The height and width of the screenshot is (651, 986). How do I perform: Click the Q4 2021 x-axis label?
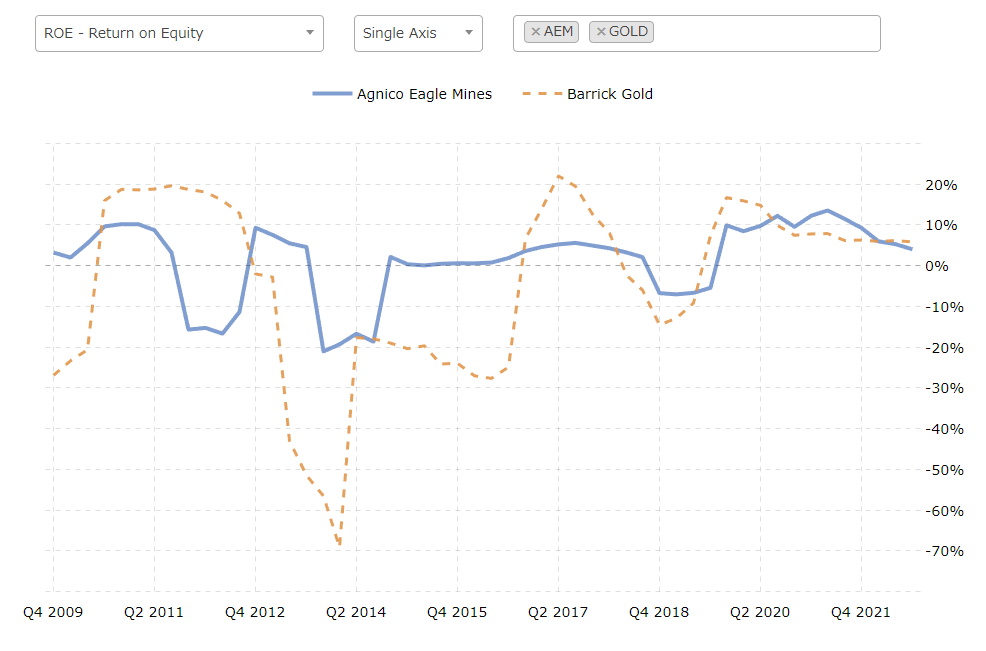pos(861,612)
